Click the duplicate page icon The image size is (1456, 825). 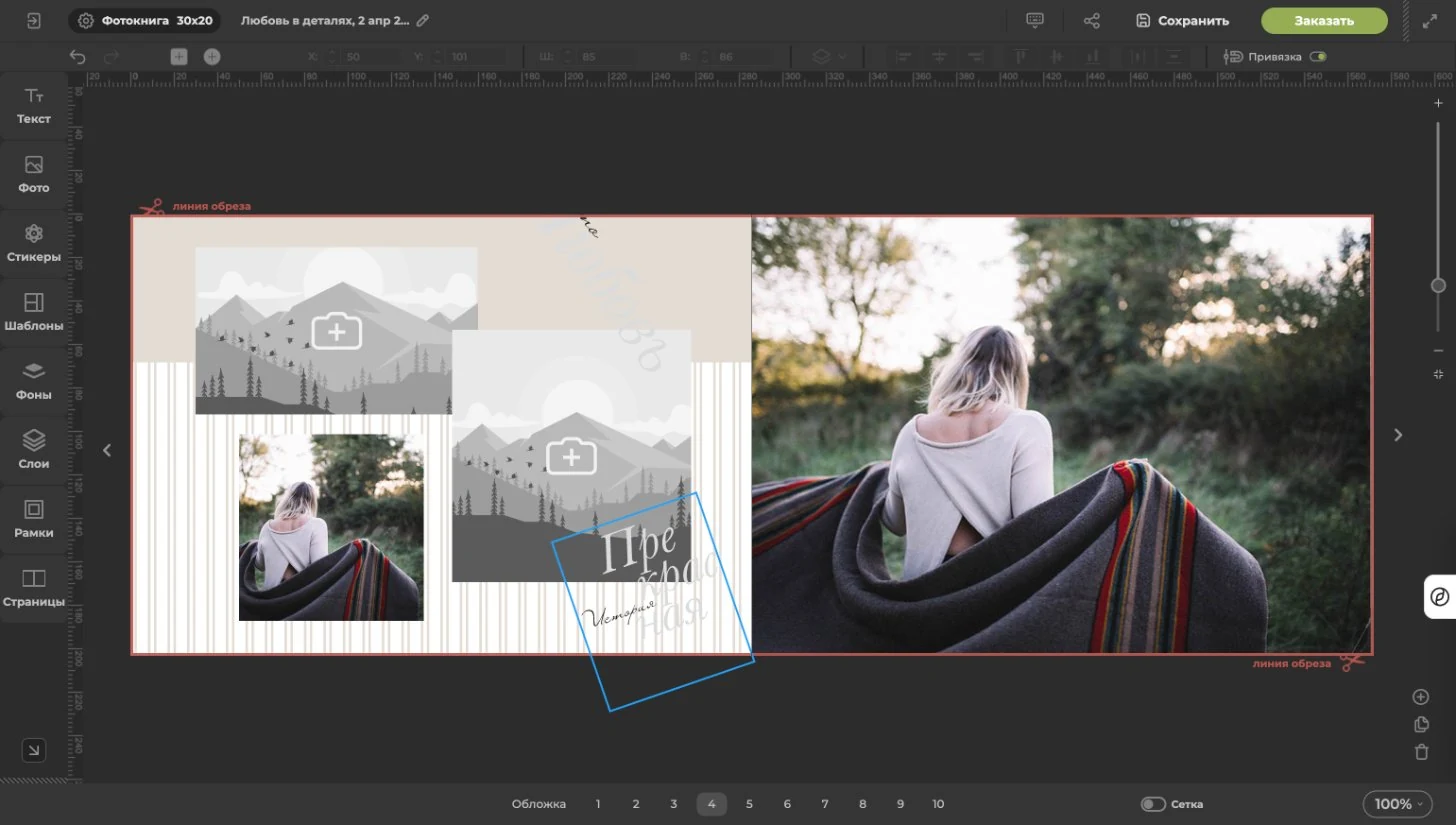(x=1421, y=725)
